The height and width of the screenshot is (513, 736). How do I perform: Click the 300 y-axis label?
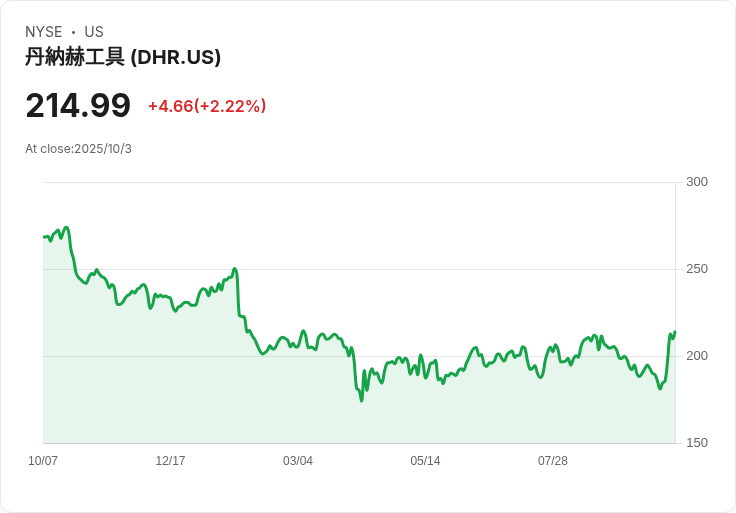point(697,182)
